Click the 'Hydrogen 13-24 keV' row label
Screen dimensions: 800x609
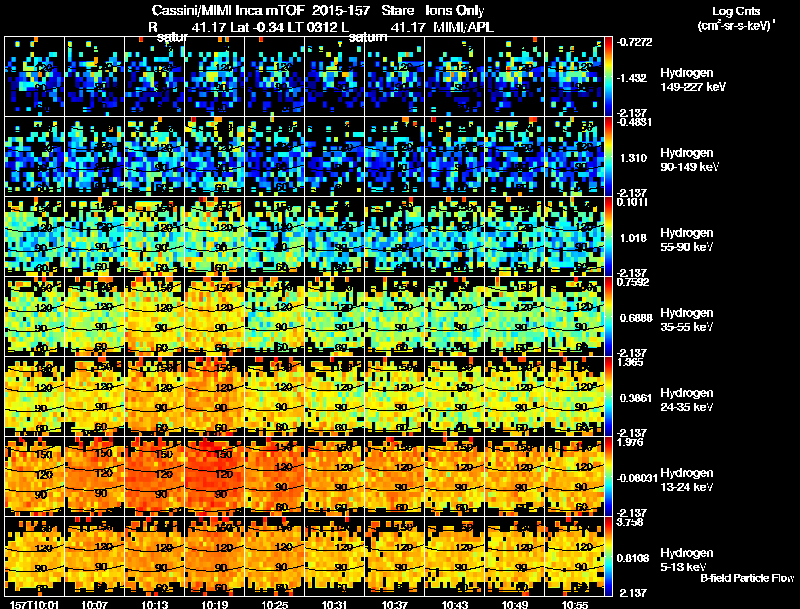coord(686,480)
